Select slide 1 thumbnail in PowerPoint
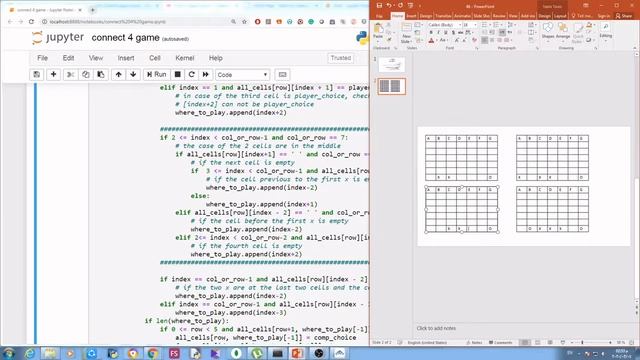The width and height of the screenshot is (640, 360). [391, 64]
